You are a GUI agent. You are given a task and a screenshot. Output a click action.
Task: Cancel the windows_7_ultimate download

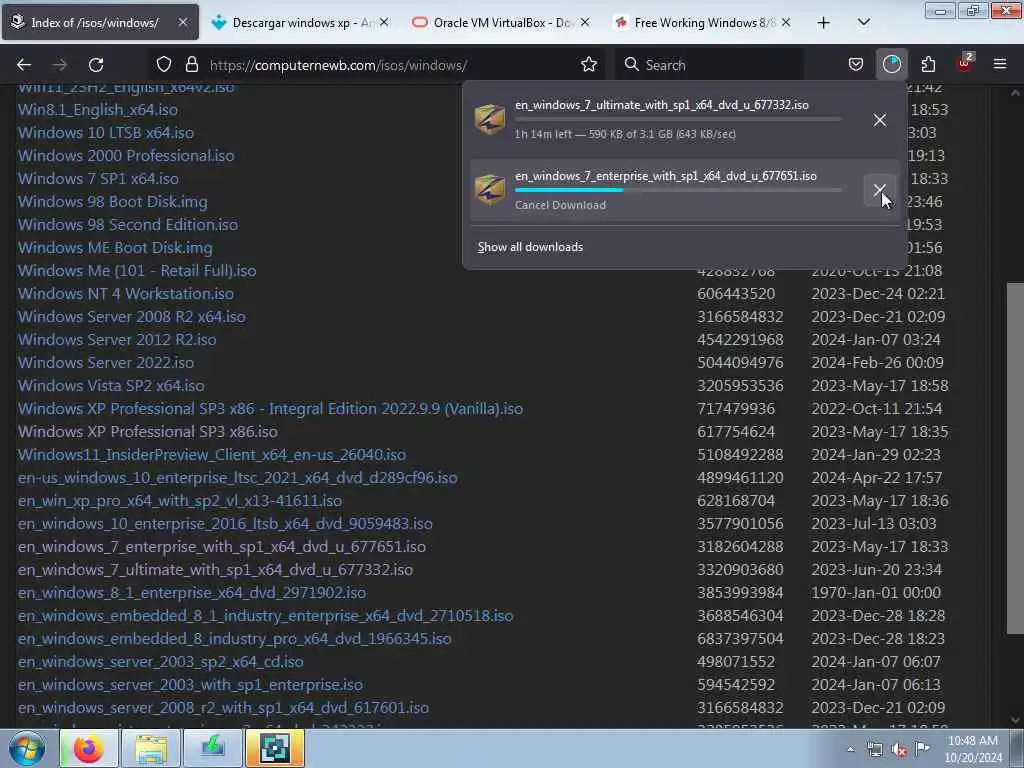click(880, 120)
